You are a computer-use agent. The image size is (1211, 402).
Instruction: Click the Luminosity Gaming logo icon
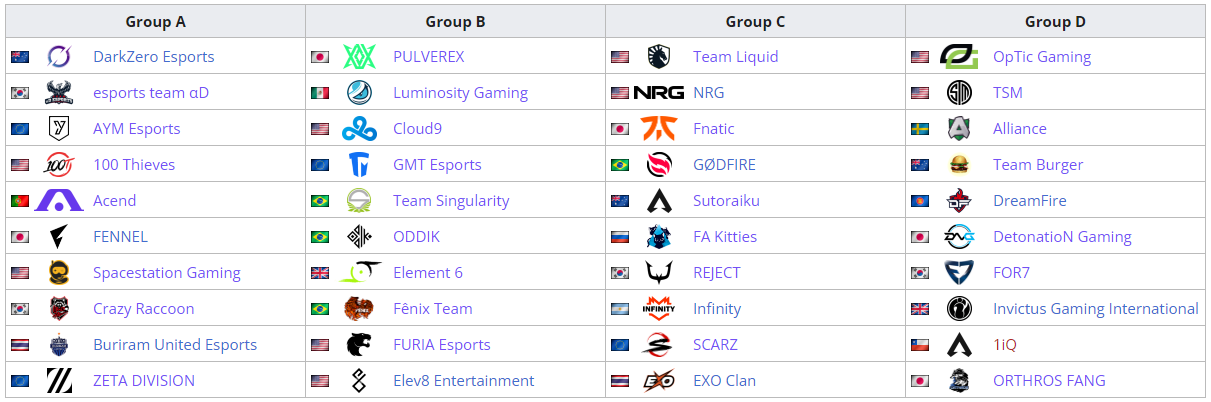[360, 93]
